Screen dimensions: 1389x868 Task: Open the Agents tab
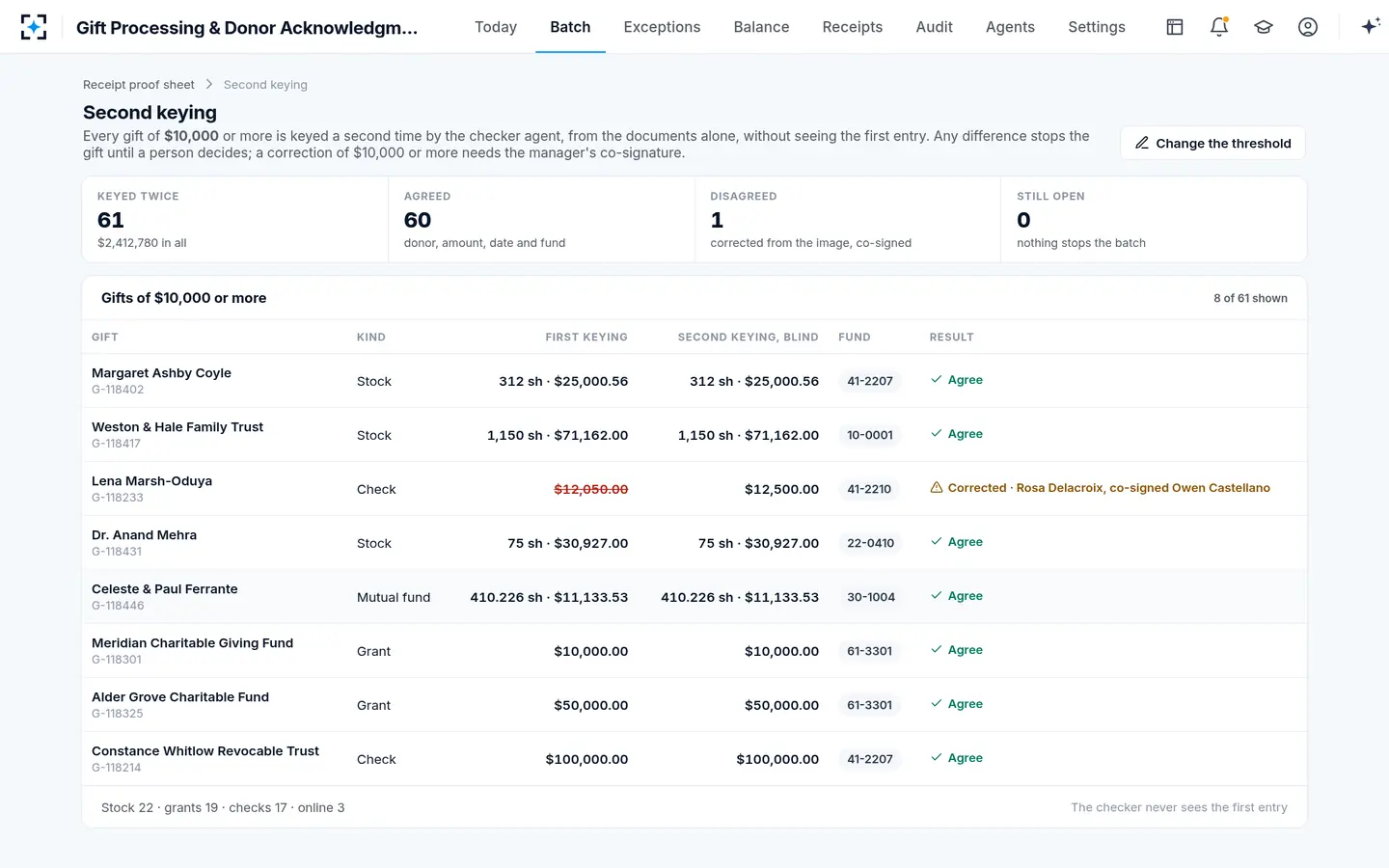coord(1010,27)
